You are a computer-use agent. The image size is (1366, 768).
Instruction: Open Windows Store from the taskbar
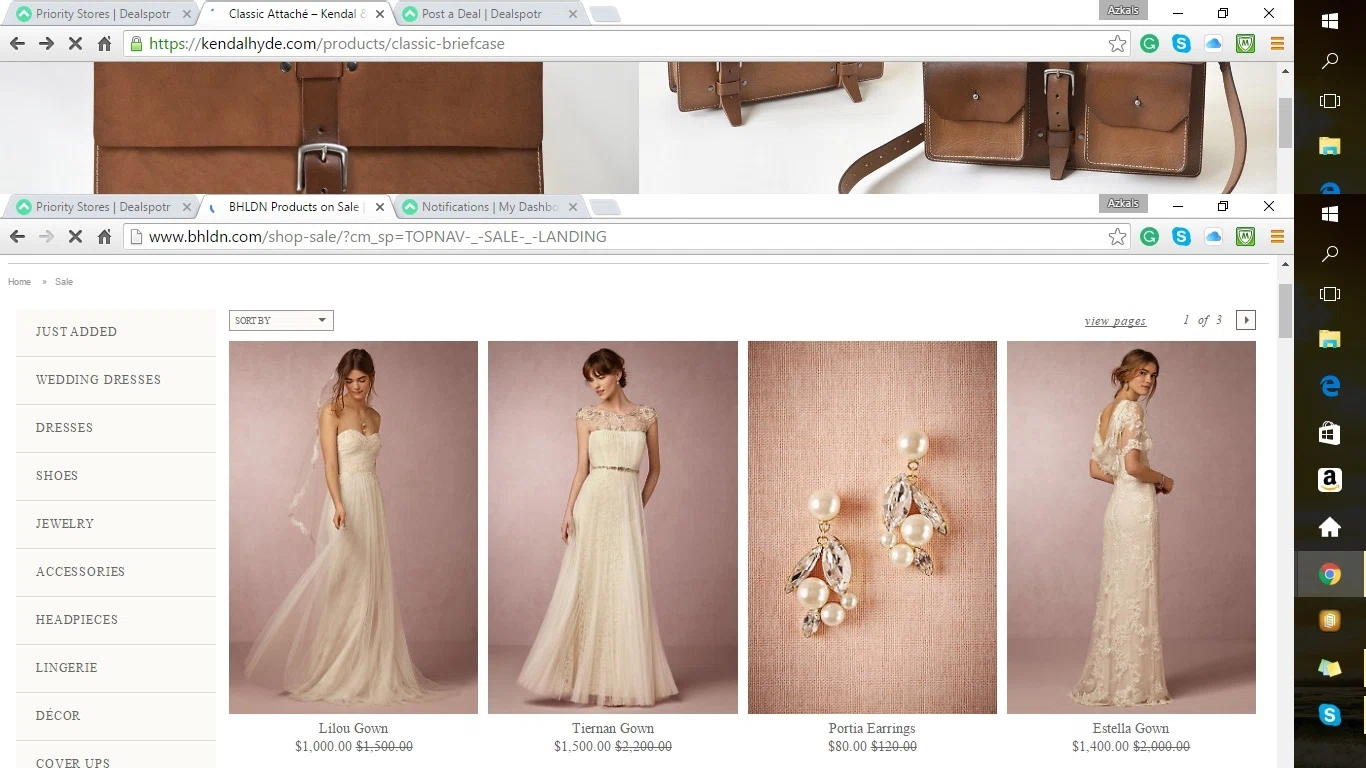click(x=1329, y=433)
